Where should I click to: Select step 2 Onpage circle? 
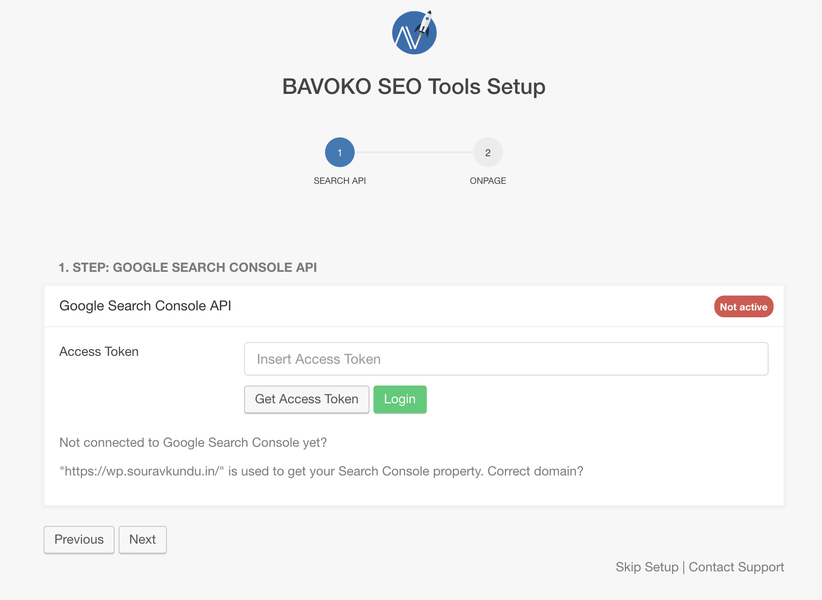(x=488, y=152)
